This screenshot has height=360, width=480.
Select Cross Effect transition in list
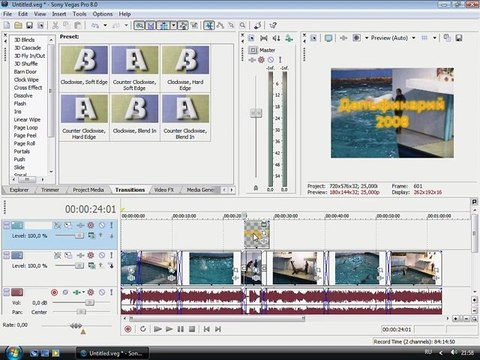coord(28,88)
